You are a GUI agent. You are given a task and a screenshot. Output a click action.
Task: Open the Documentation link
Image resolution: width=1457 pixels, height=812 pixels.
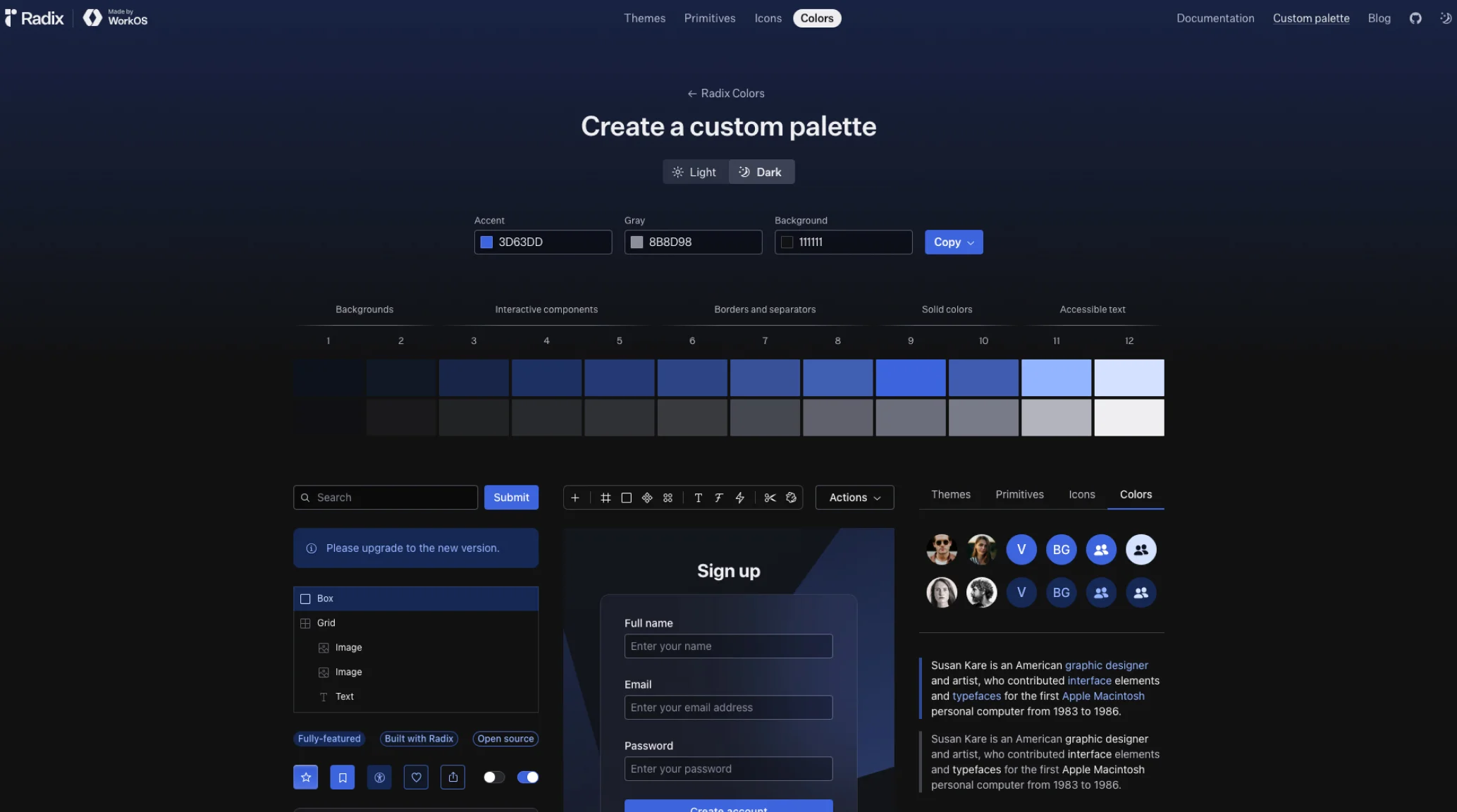1215,18
